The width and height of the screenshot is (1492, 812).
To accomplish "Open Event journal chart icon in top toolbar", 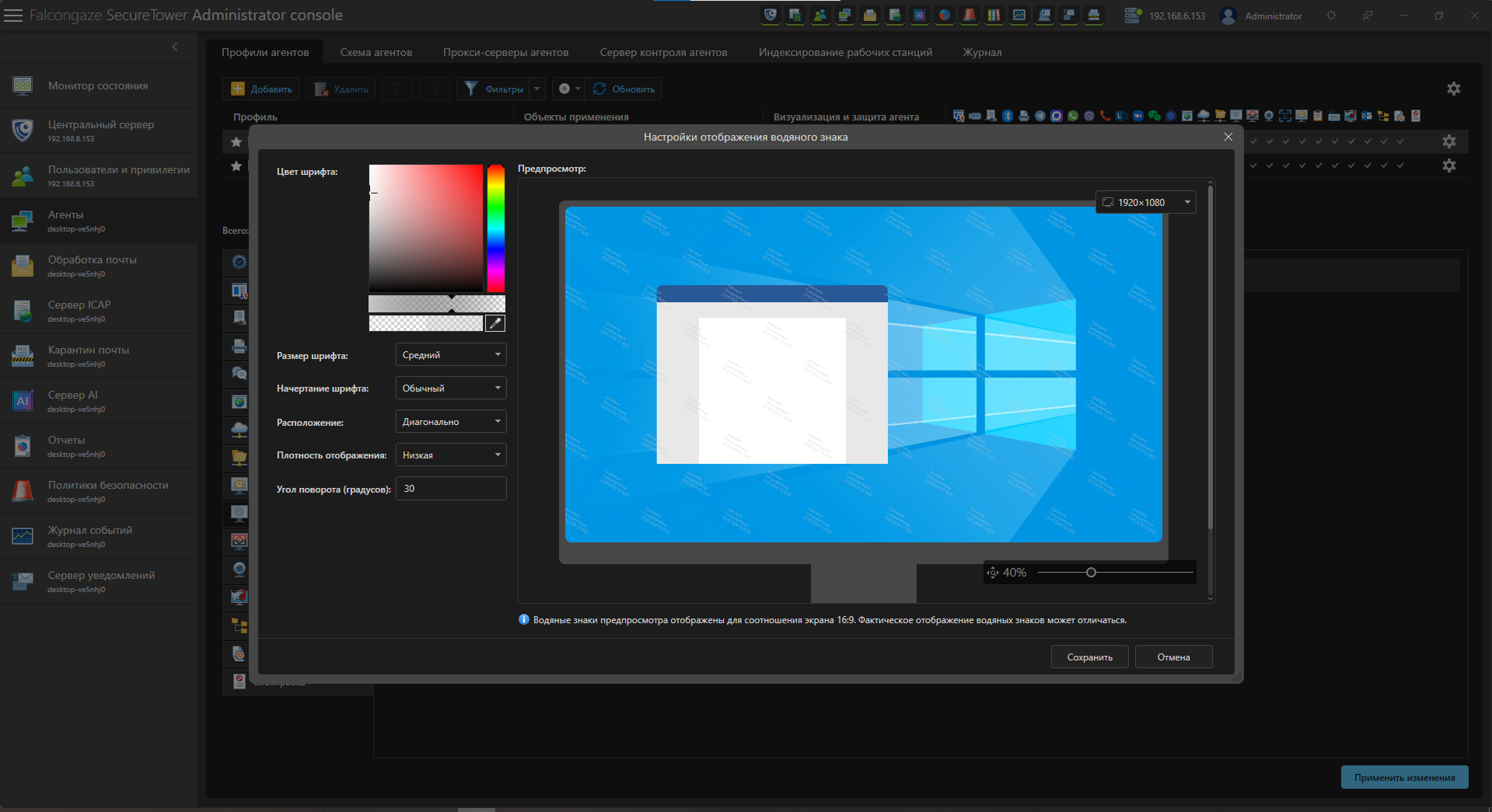I will click(x=1019, y=15).
